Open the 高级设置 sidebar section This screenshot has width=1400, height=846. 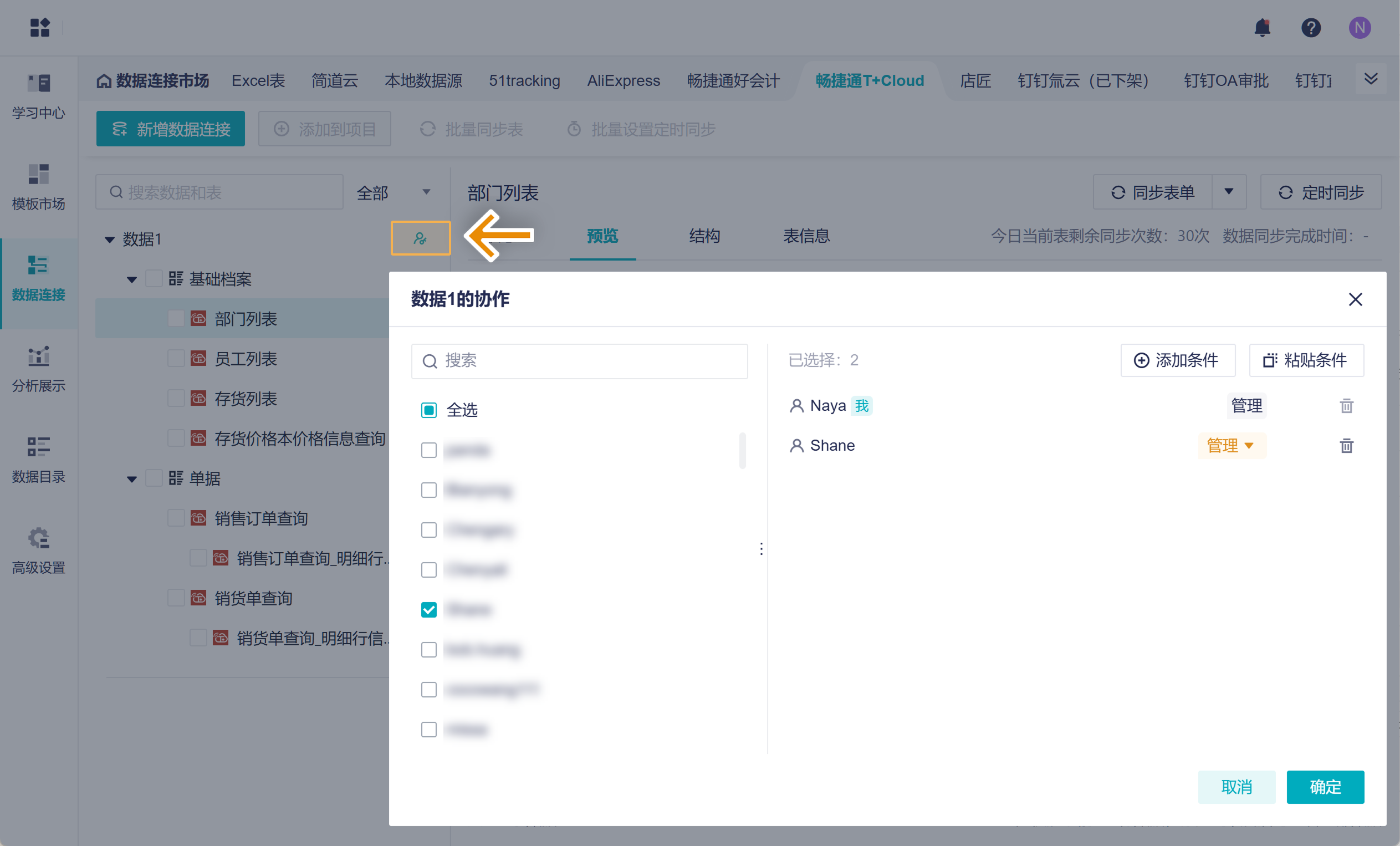[39, 551]
